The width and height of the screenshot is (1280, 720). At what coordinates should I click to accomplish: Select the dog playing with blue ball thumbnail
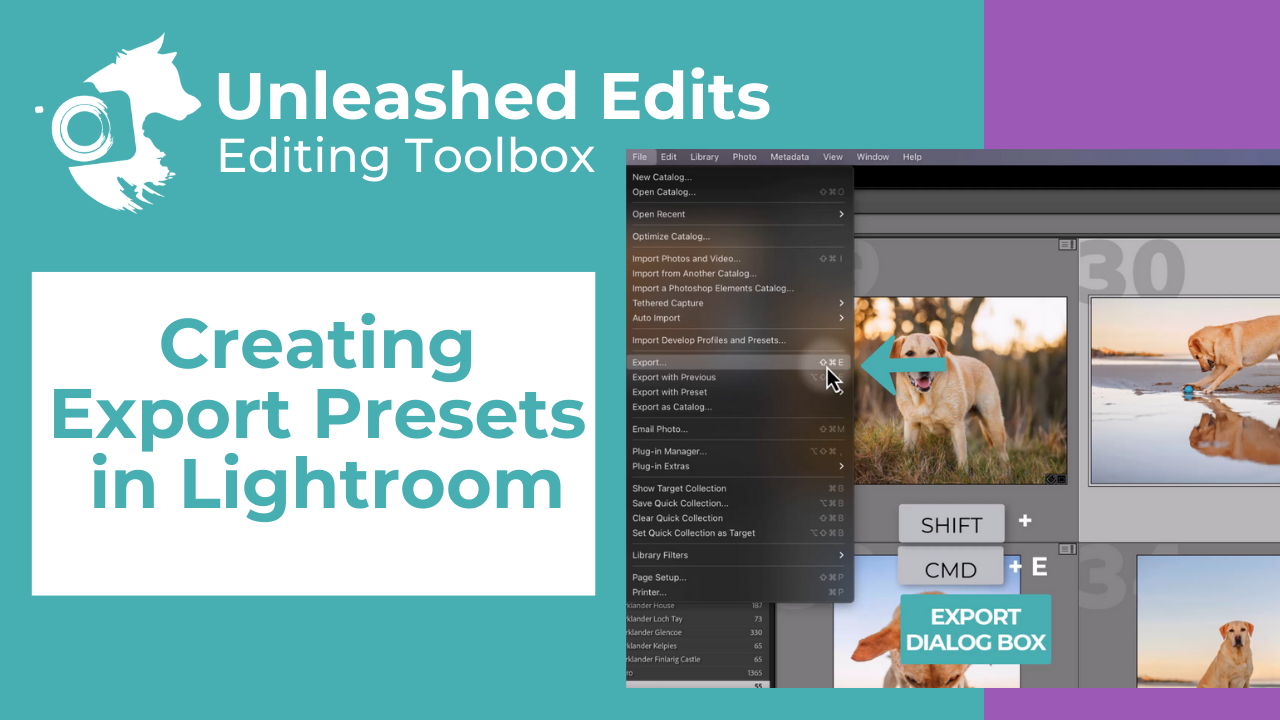click(1185, 390)
